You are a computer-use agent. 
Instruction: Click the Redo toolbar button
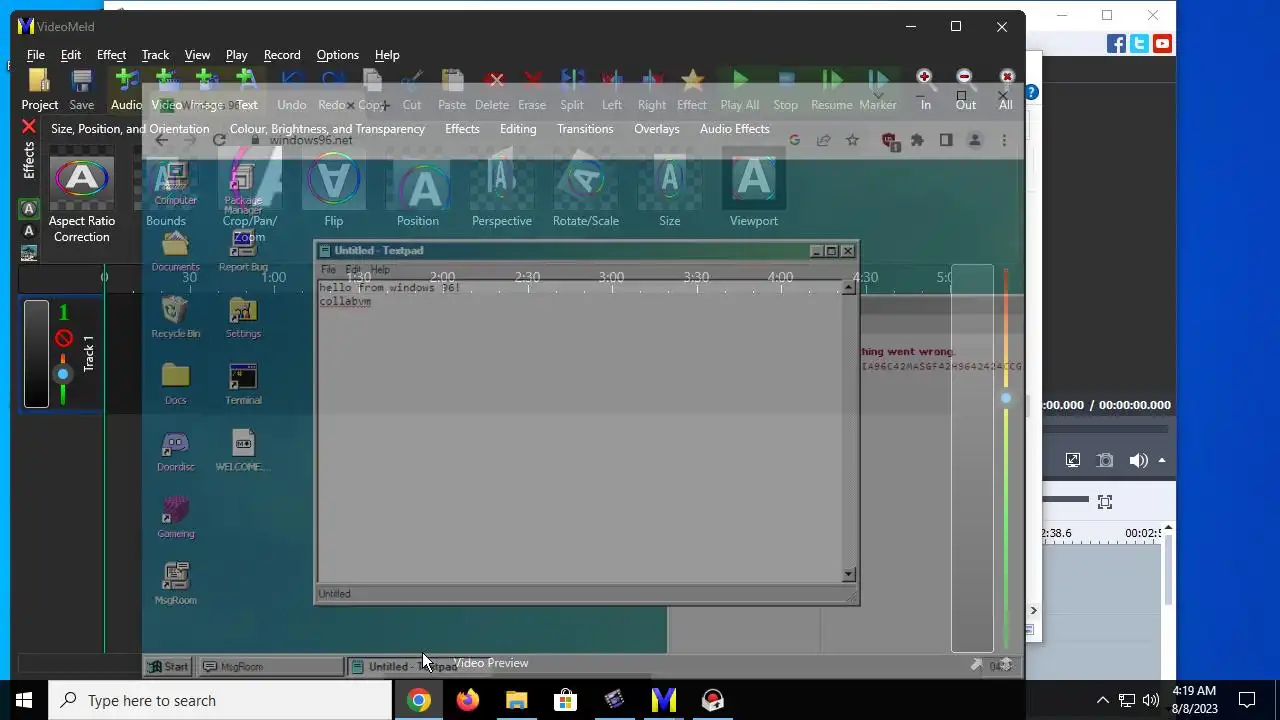pos(332,89)
